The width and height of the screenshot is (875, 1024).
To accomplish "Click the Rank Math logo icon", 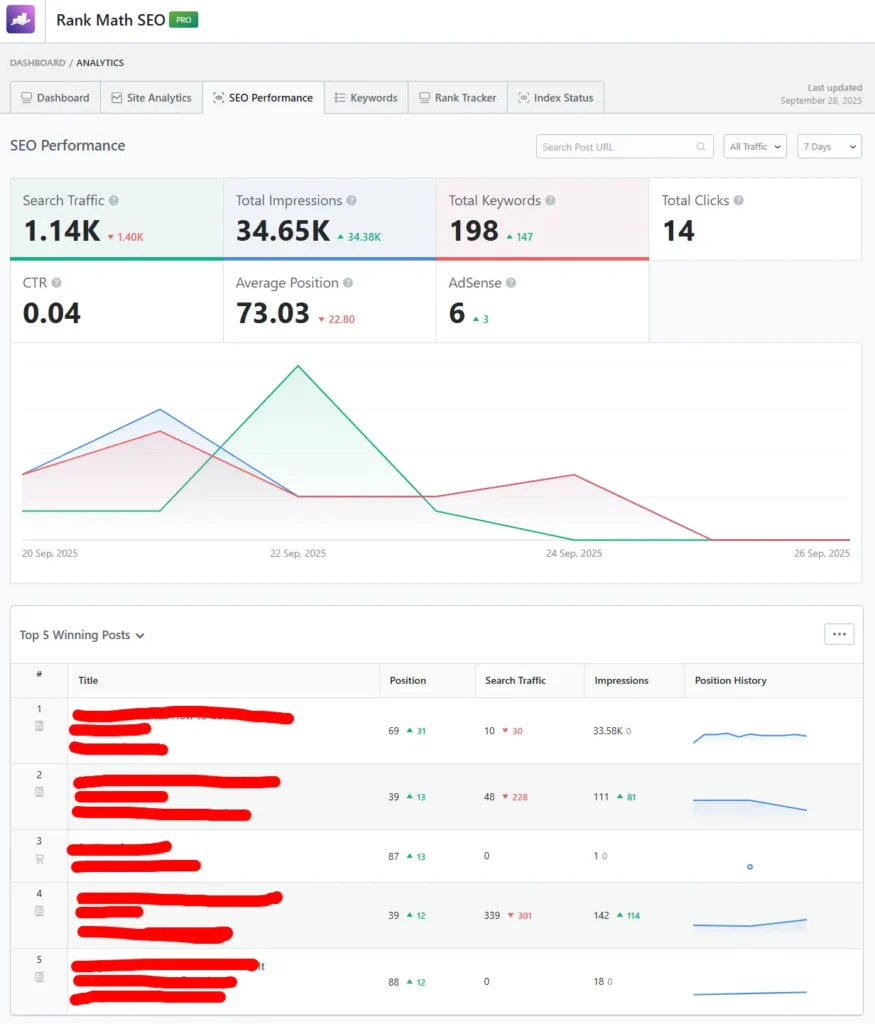I will click(21, 19).
